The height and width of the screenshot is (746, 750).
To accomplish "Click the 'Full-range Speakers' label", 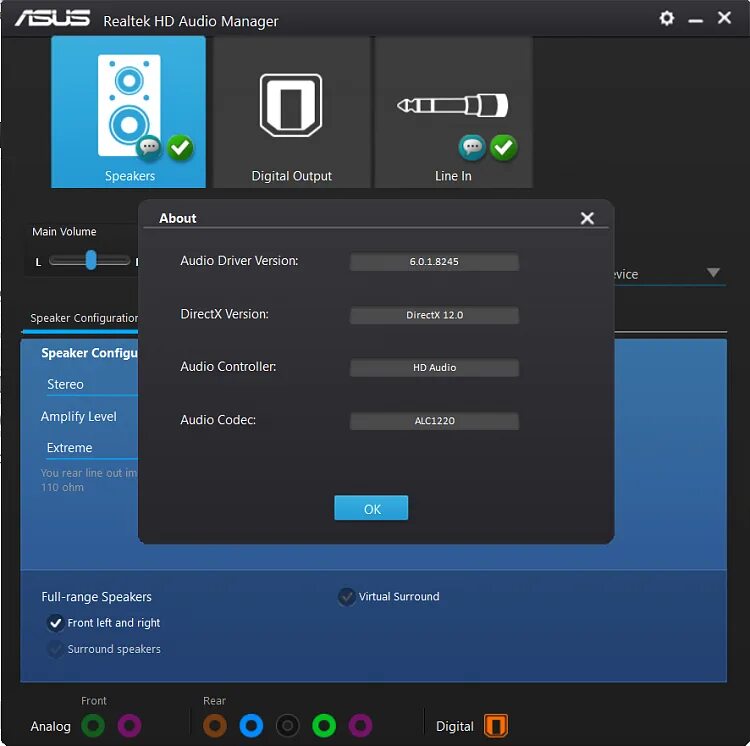I will (96, 597).
